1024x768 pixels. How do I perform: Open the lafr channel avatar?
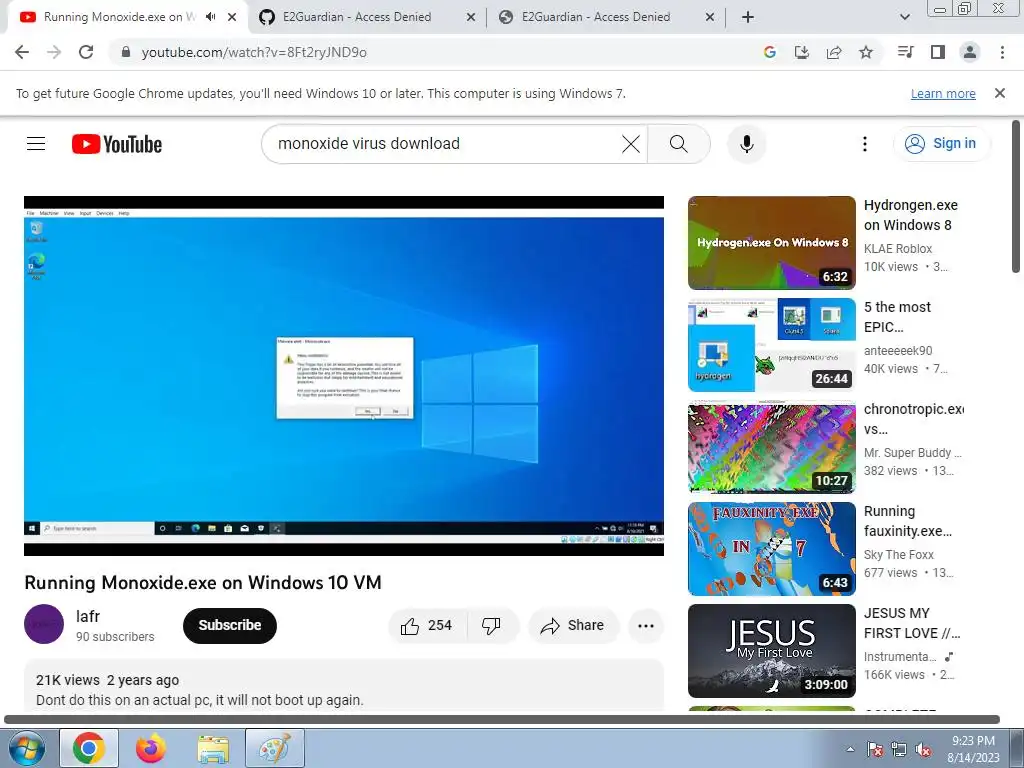44,624
